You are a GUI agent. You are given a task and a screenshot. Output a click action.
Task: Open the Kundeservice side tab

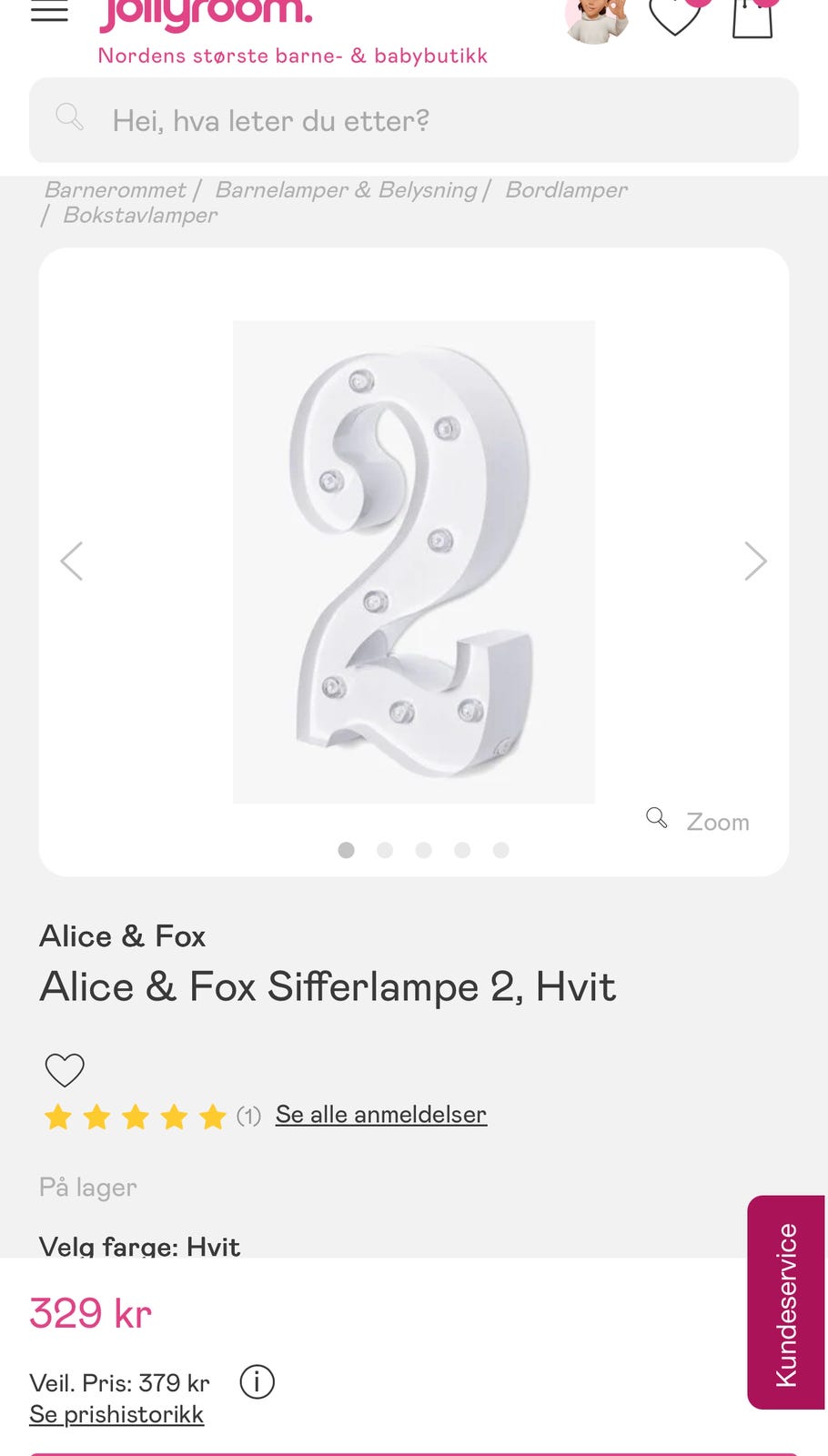pyautogui.click(x=786, y=1302)
